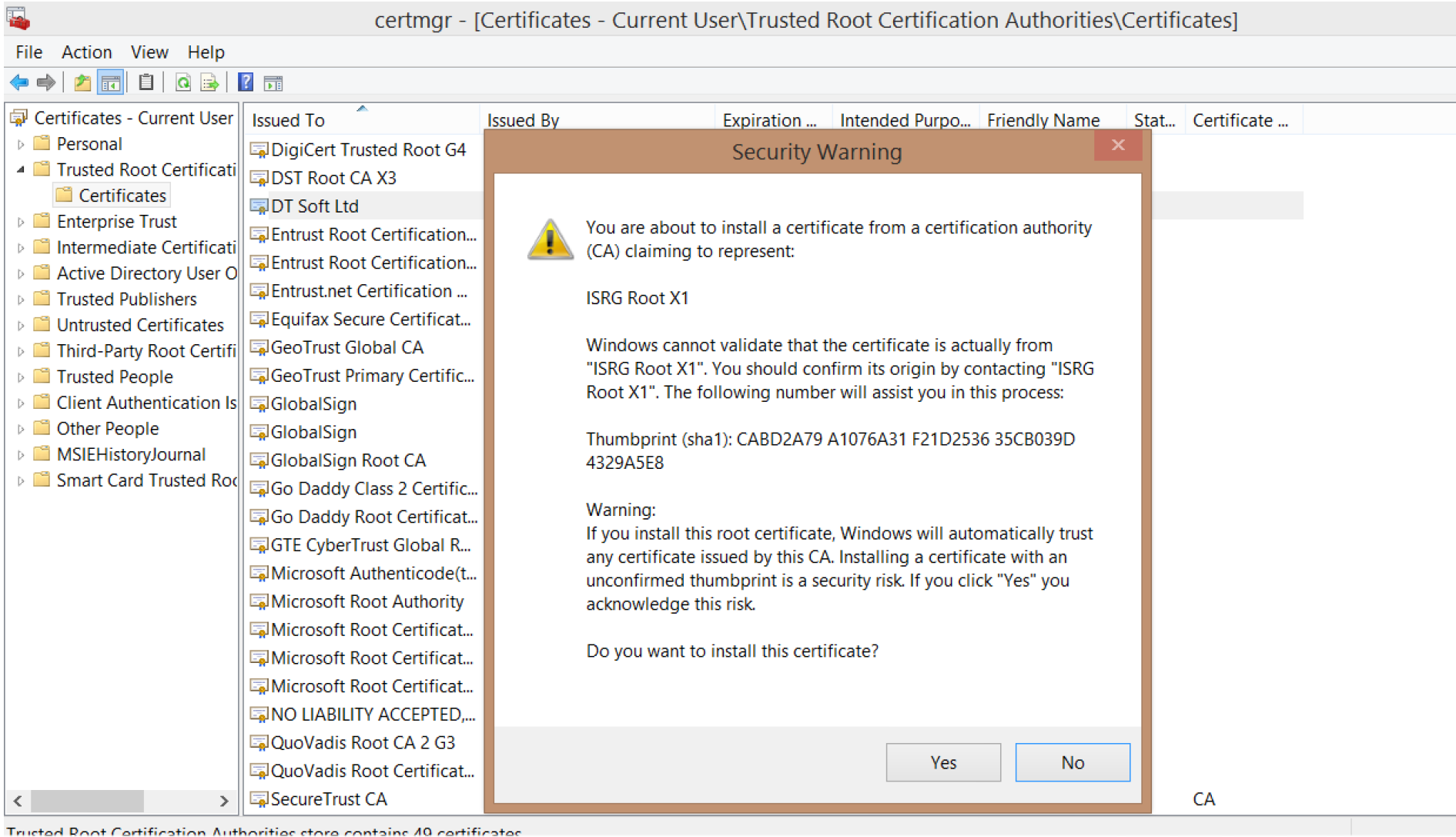Click the GlobalSign Root CA certificate icon
This screenshot has width=1456, height=837.
[259, 460]
